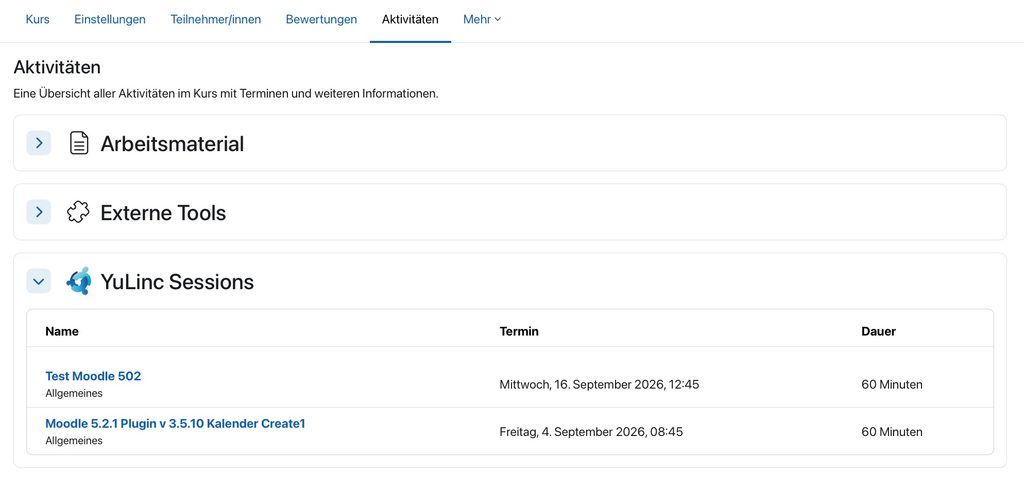This screenshot has width=1024, height=481.
Task: Open the Mehr dropdown menu
Action: [x=482, y=20]
